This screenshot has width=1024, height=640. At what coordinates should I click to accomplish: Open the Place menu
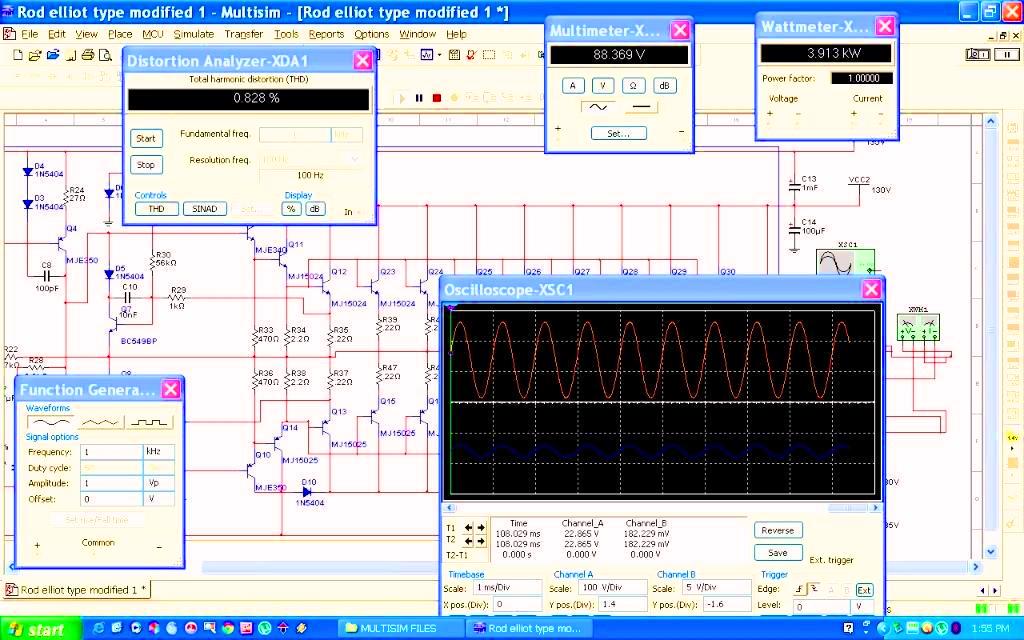(120, 34)
